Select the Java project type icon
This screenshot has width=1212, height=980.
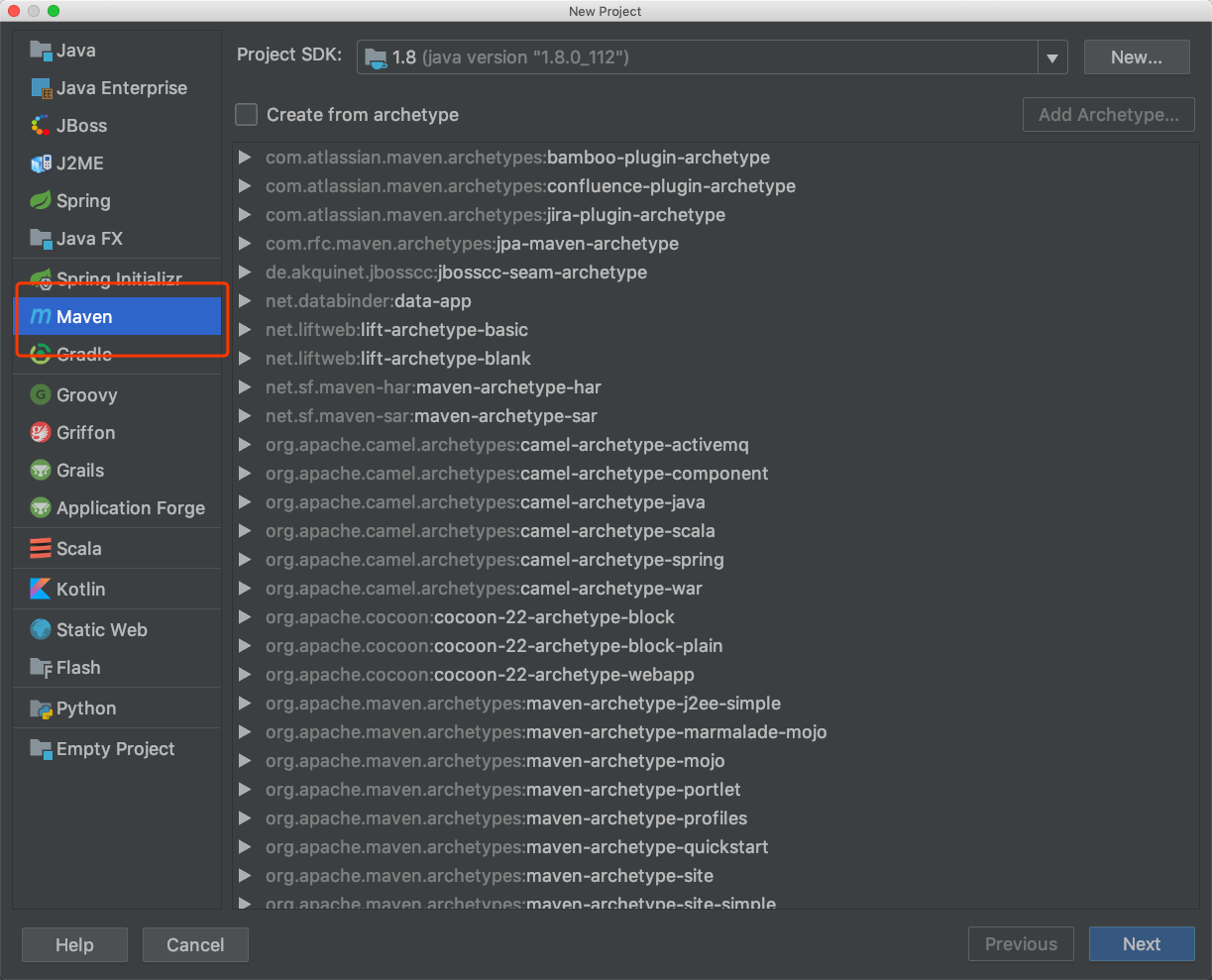41,51
